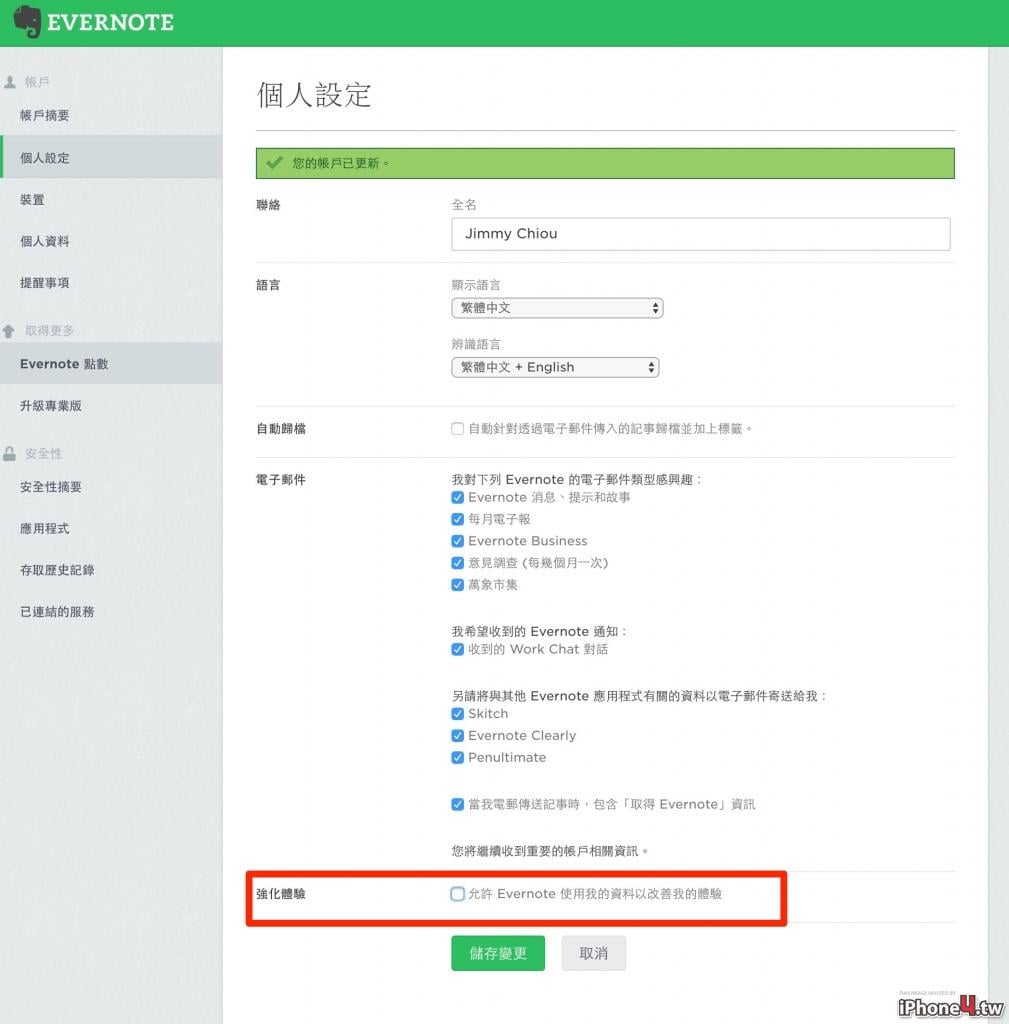Click the 取消 cancel button
Viewport: 1009px width, 1024px height.
pyautogui.click(x=594, y=953)
